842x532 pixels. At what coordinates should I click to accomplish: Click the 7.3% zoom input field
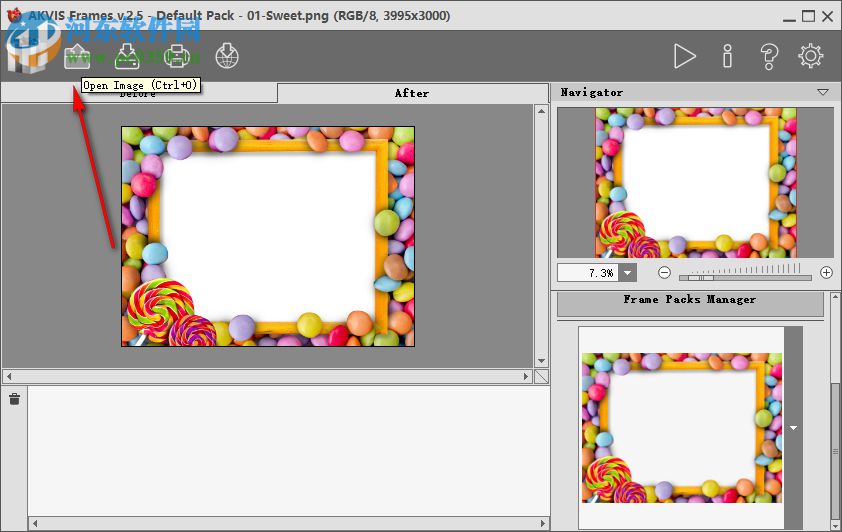(589, 273)
